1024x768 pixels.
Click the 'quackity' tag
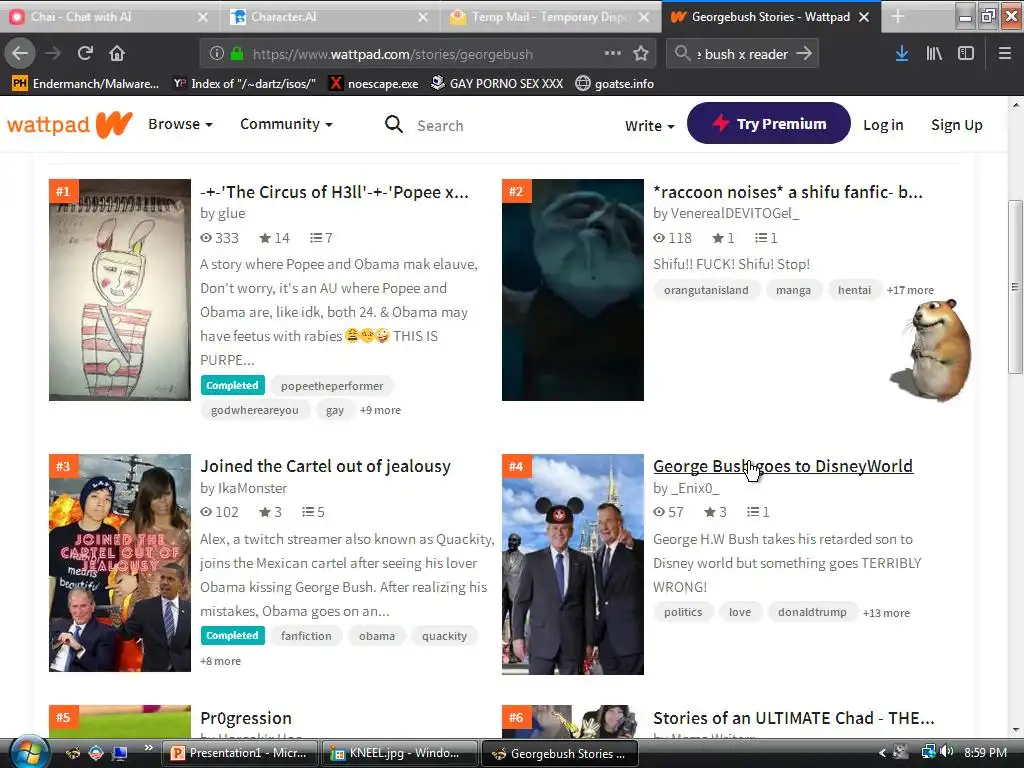tap(444, 636)
